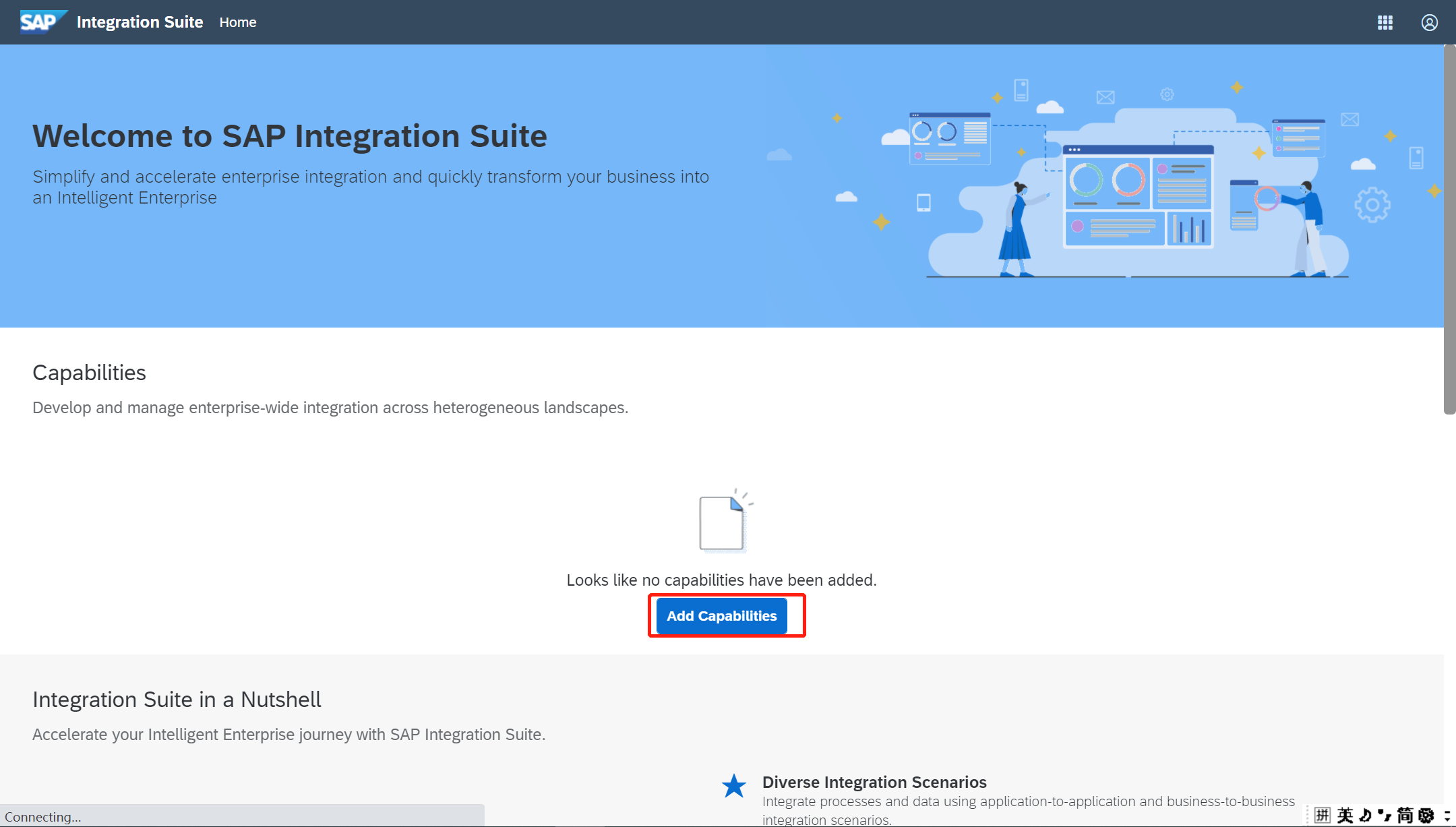
Task: Open the user profile icon
Action: click(1430, 22)
